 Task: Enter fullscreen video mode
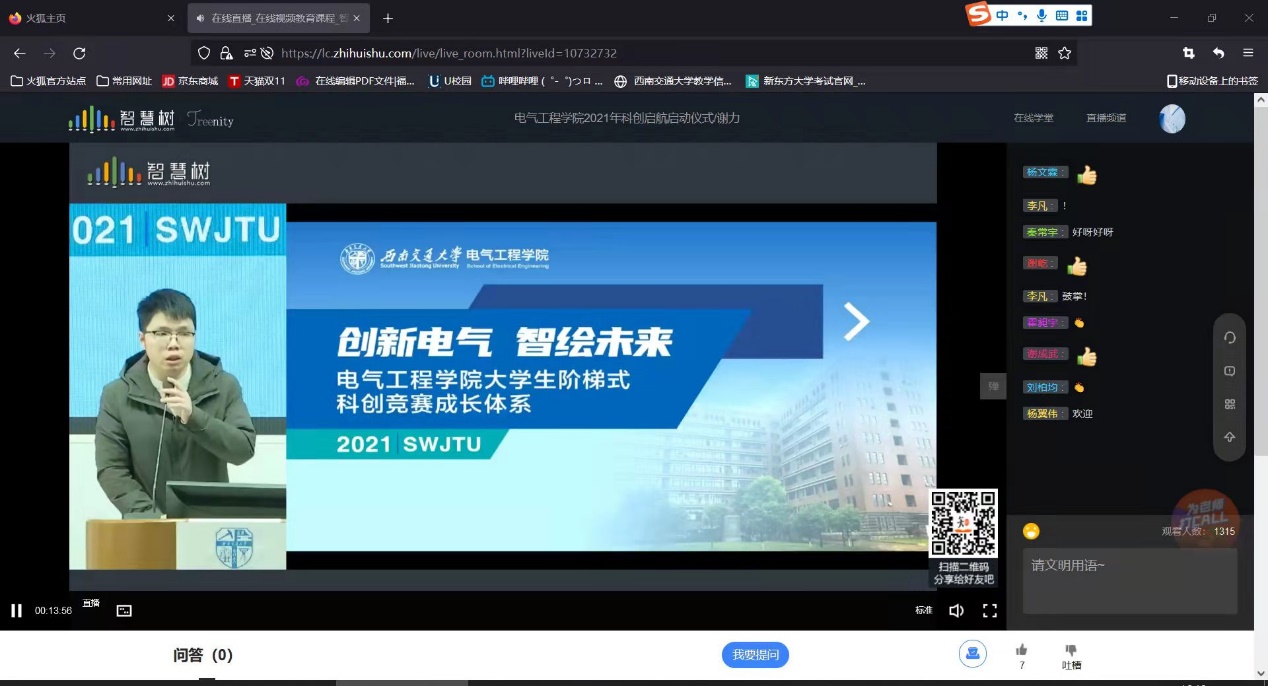point(989,610)
